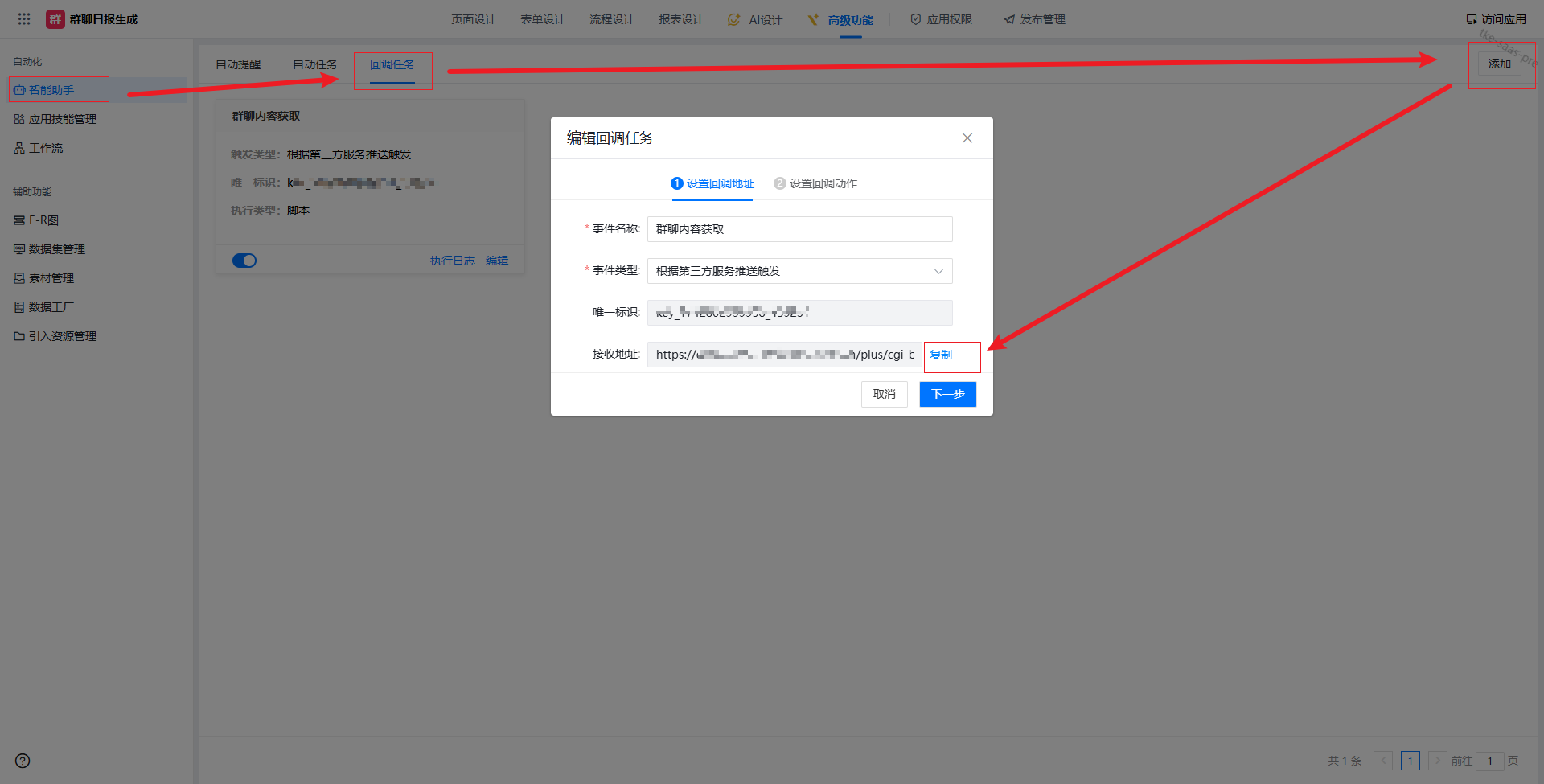Open 工作流 in the sidebar

[45, 148]
